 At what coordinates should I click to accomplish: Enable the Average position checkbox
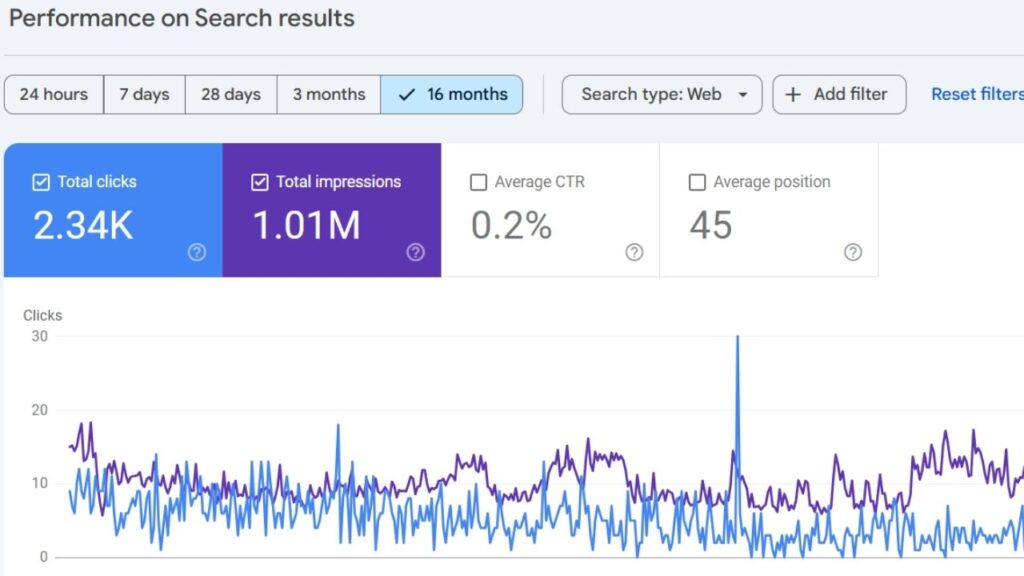697,182
